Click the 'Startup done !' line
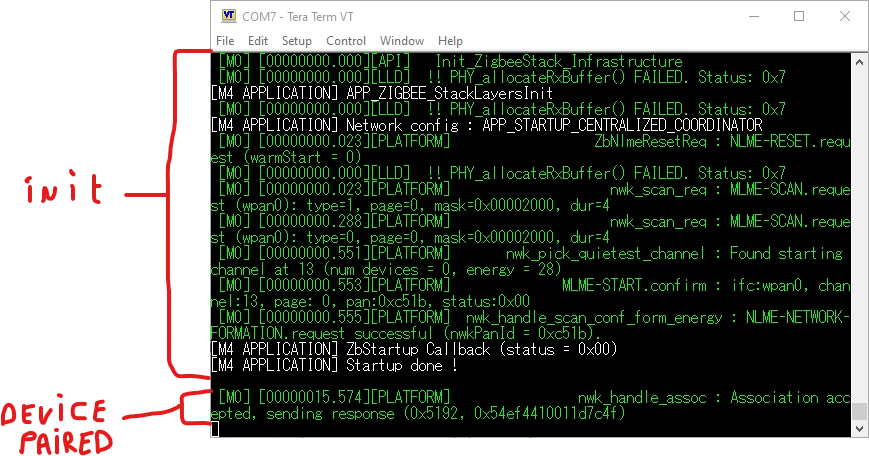Image resolution: width=869 pixels, height=456 pixels. click(334, 366)
